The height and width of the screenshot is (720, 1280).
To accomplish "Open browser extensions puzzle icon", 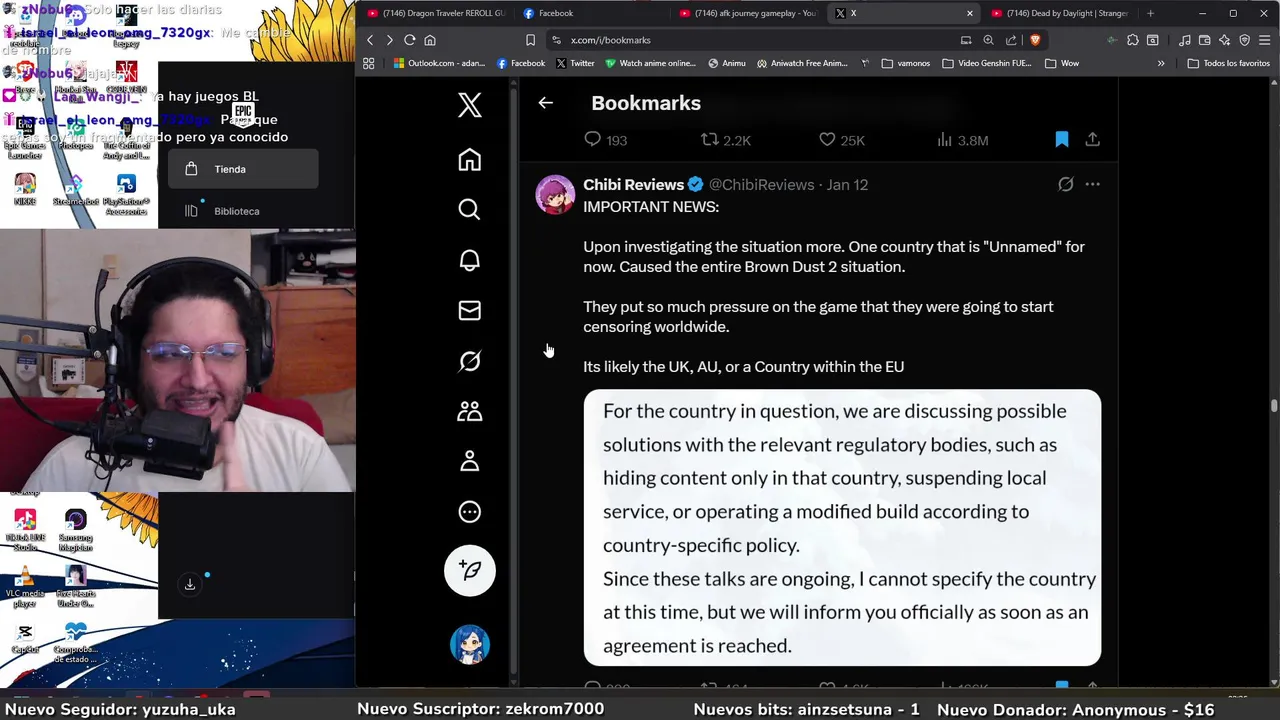I will (x=1132, y=40).
